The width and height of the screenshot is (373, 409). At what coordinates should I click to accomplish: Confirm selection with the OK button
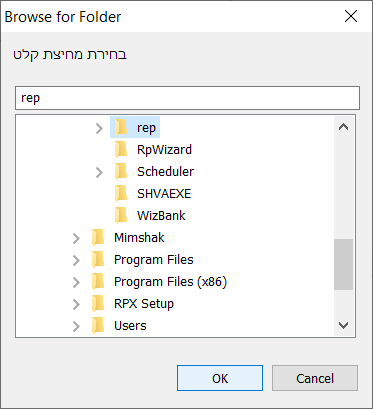click(x=220, y=378)
